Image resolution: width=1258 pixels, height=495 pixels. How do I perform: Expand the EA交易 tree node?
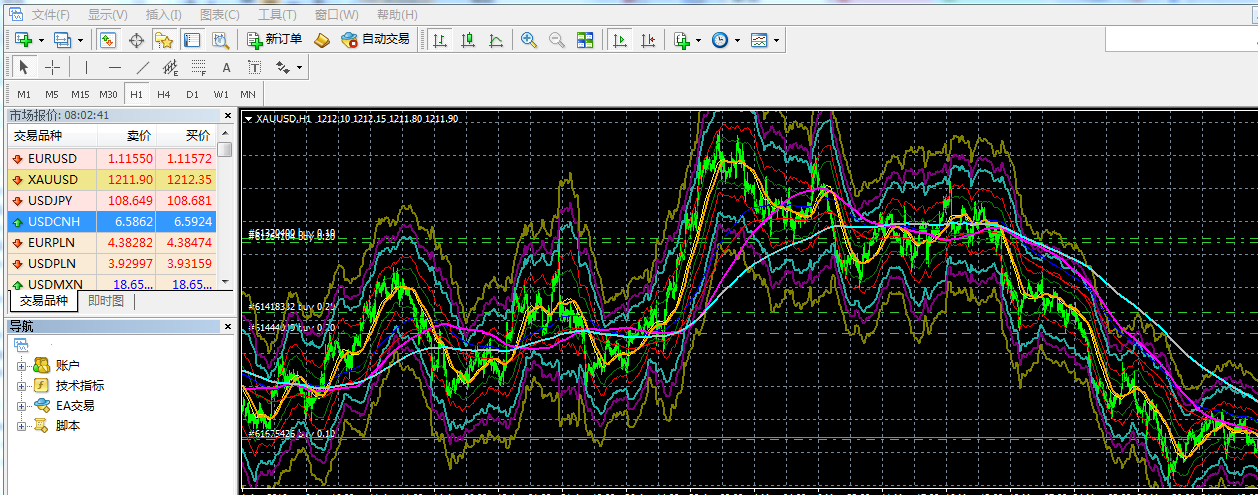point(21,405)
